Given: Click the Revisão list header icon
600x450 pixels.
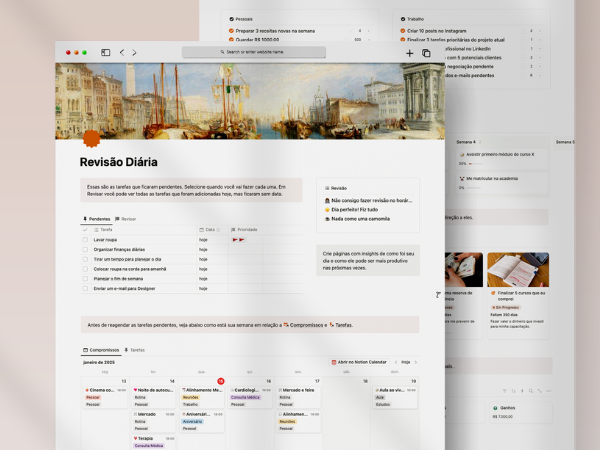Looking at the screenshot, I should coord(327,188).
